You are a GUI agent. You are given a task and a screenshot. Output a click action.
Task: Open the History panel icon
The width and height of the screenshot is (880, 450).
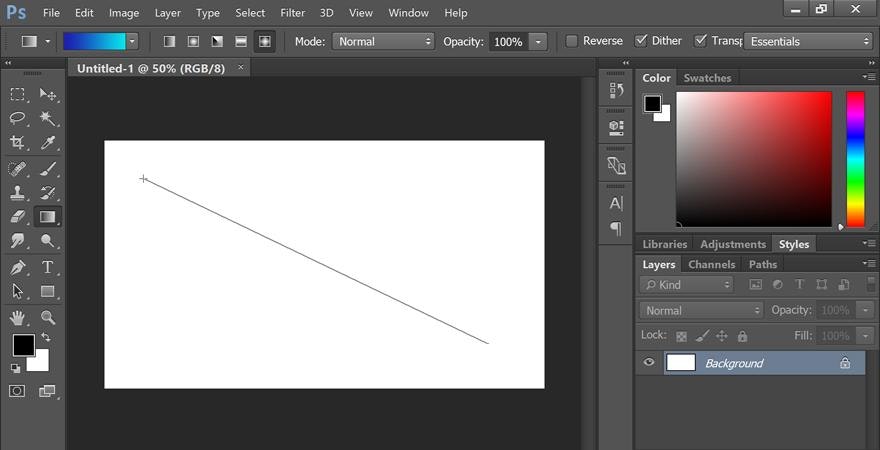point(616,90)
